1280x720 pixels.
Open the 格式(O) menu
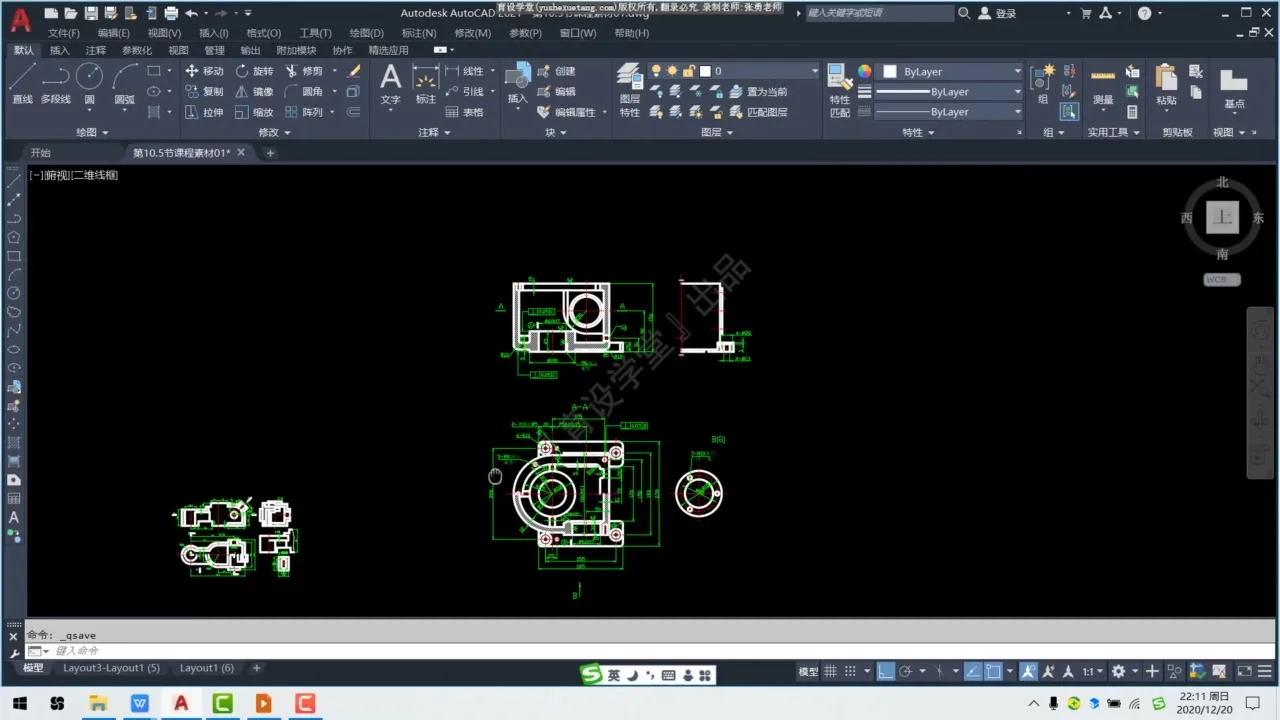pos(264,33)
